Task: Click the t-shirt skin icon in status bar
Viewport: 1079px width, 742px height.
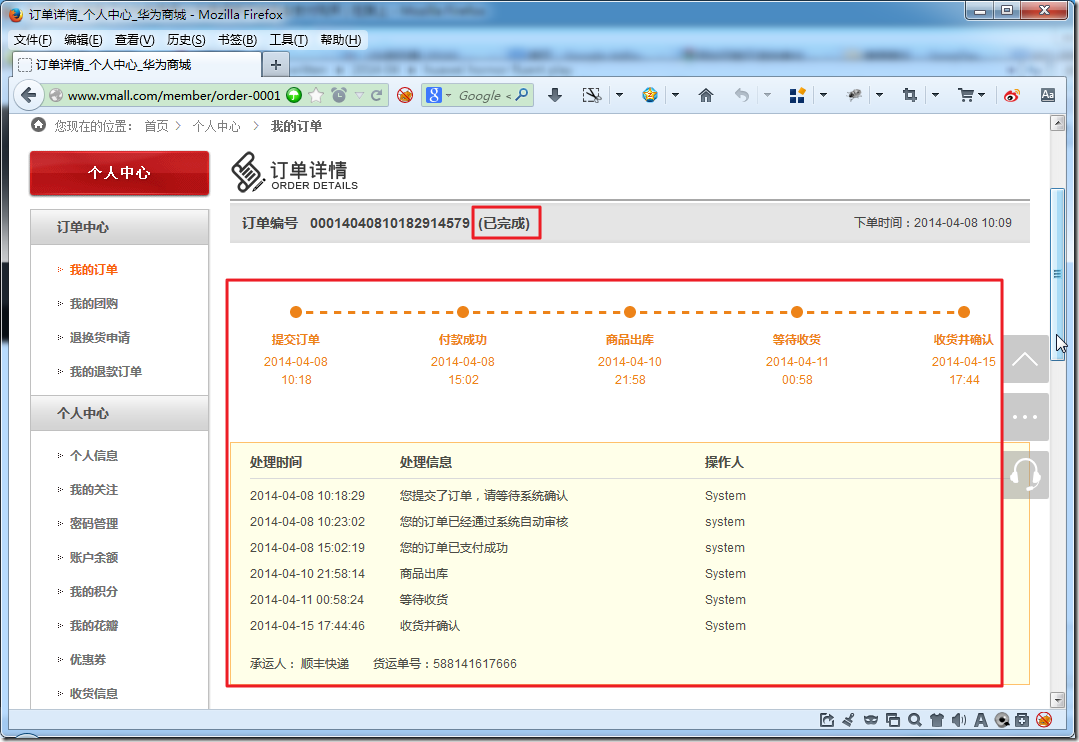Action: tap(937, 720)
